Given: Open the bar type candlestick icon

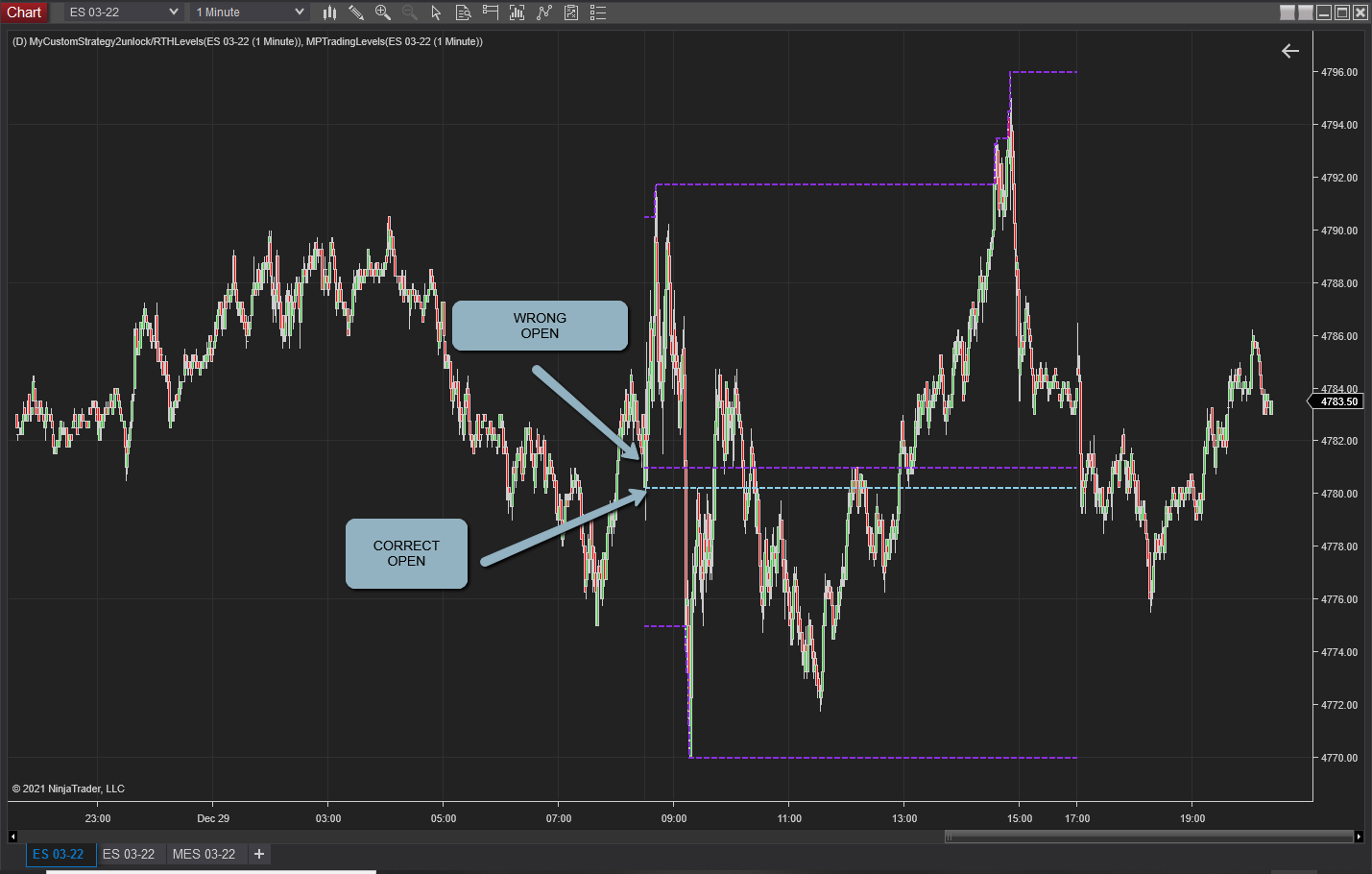Looking at the screenshot, I should (x=329, y=12).
